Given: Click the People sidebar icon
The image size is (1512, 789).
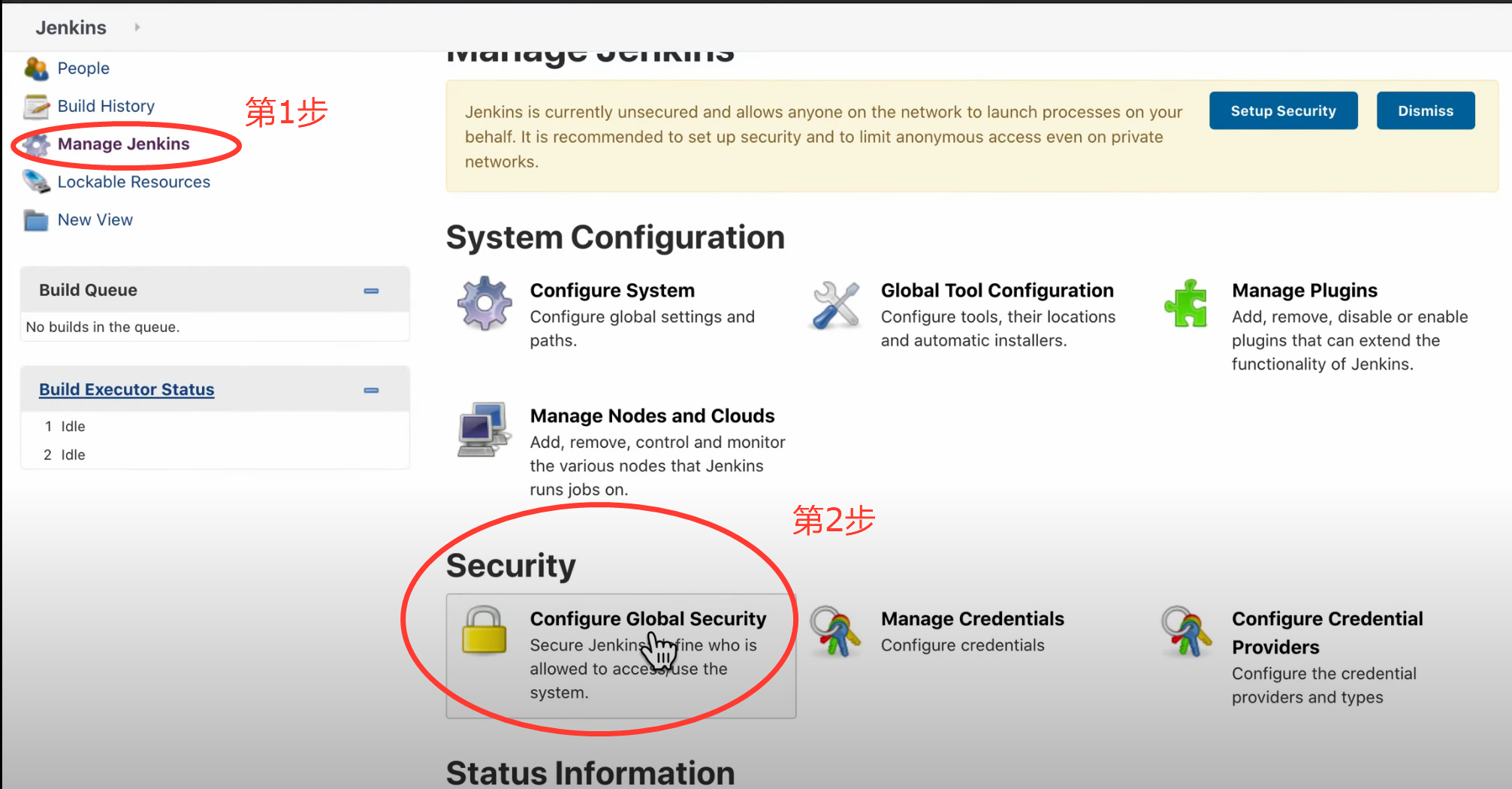Looking at the screenshot, I should pos(35,68).
